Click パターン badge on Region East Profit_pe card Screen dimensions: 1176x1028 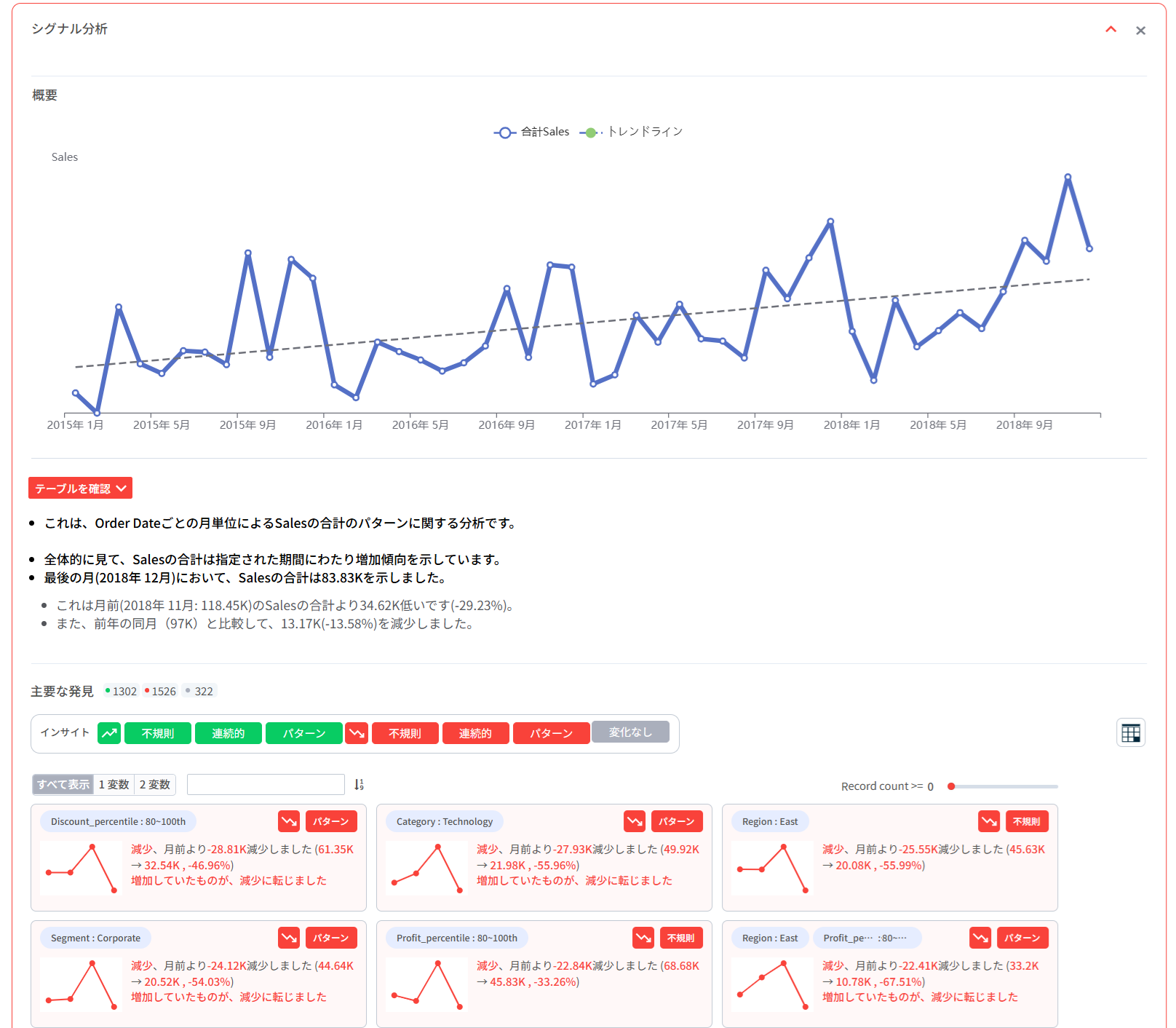[1022, 938]
